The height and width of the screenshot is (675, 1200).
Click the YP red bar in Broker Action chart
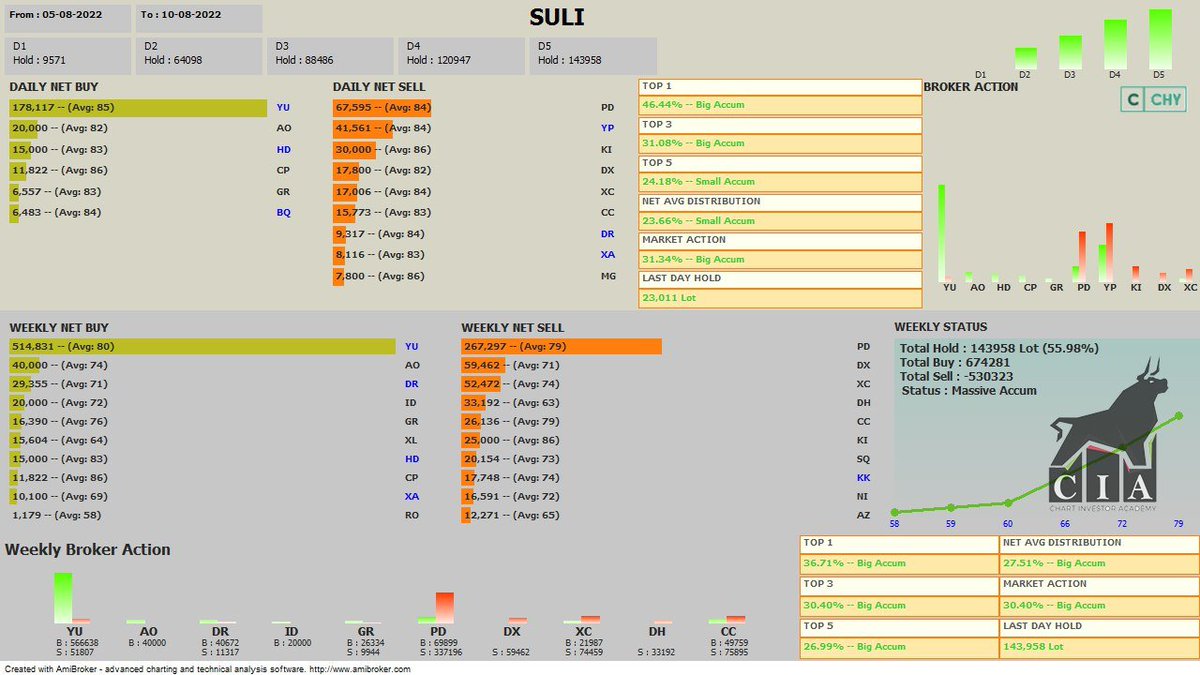1108,252
